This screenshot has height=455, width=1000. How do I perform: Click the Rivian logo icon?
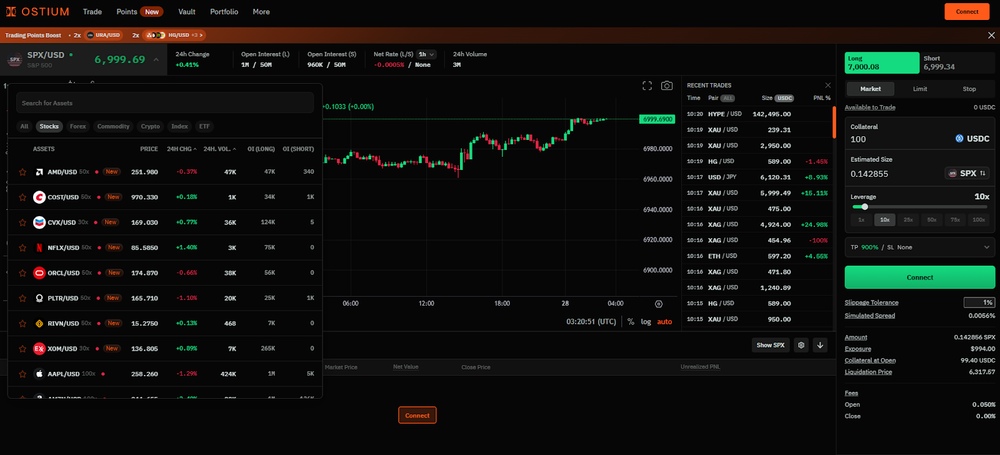coord(39,324)
